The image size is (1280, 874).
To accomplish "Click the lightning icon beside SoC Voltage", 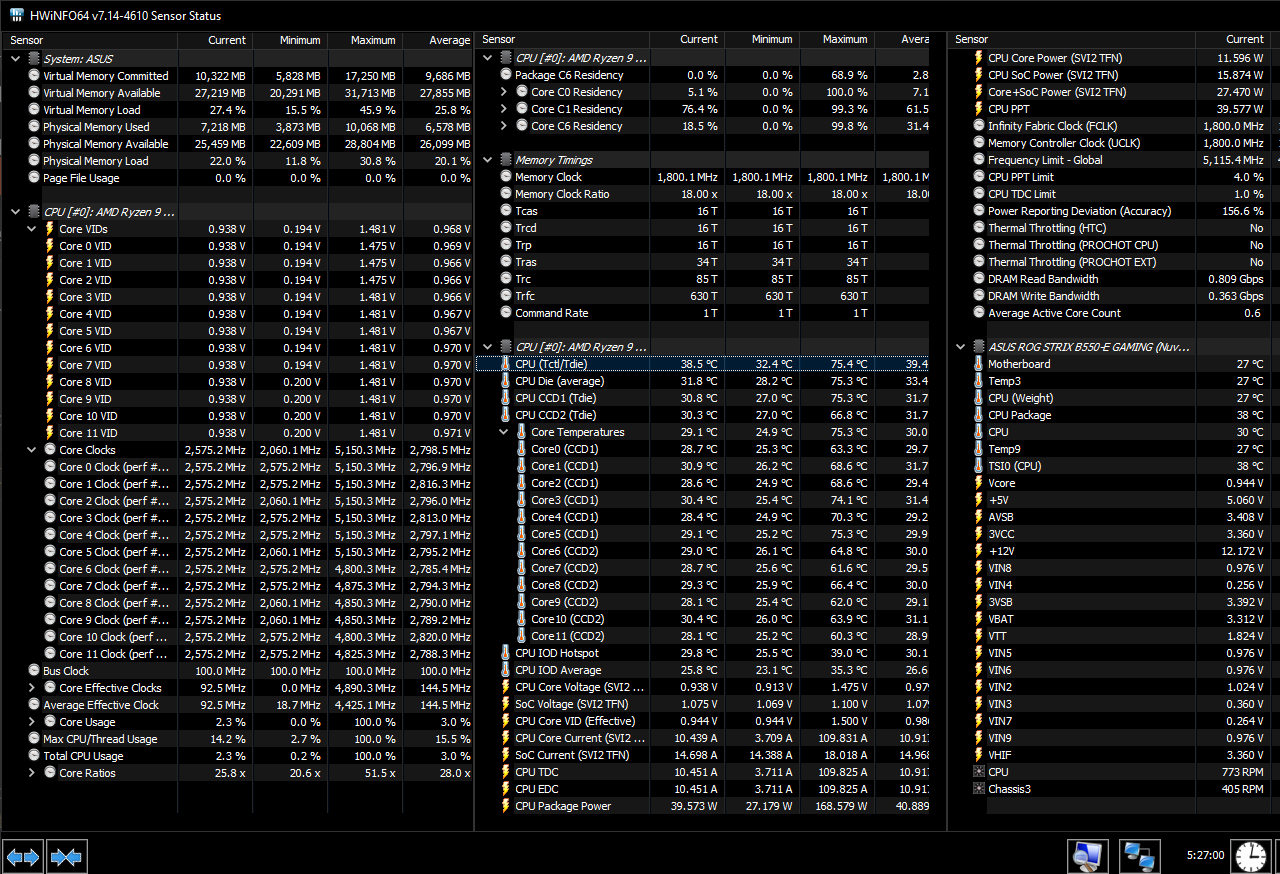I will [505, 704].
